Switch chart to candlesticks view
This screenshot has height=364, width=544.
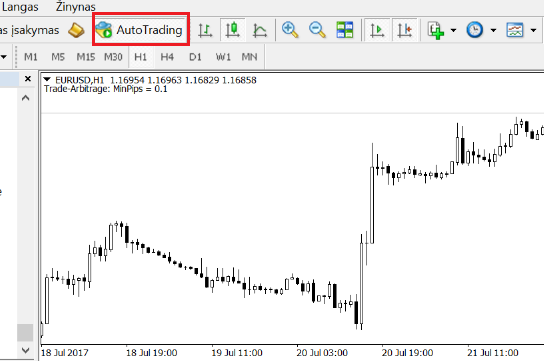[x=232, y=30]
